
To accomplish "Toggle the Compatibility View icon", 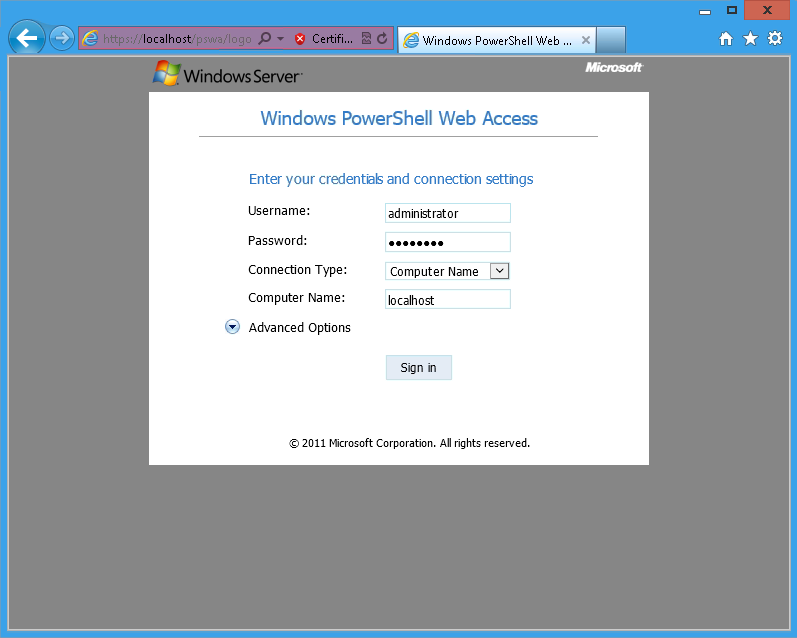I will click(x=366, y=39).
